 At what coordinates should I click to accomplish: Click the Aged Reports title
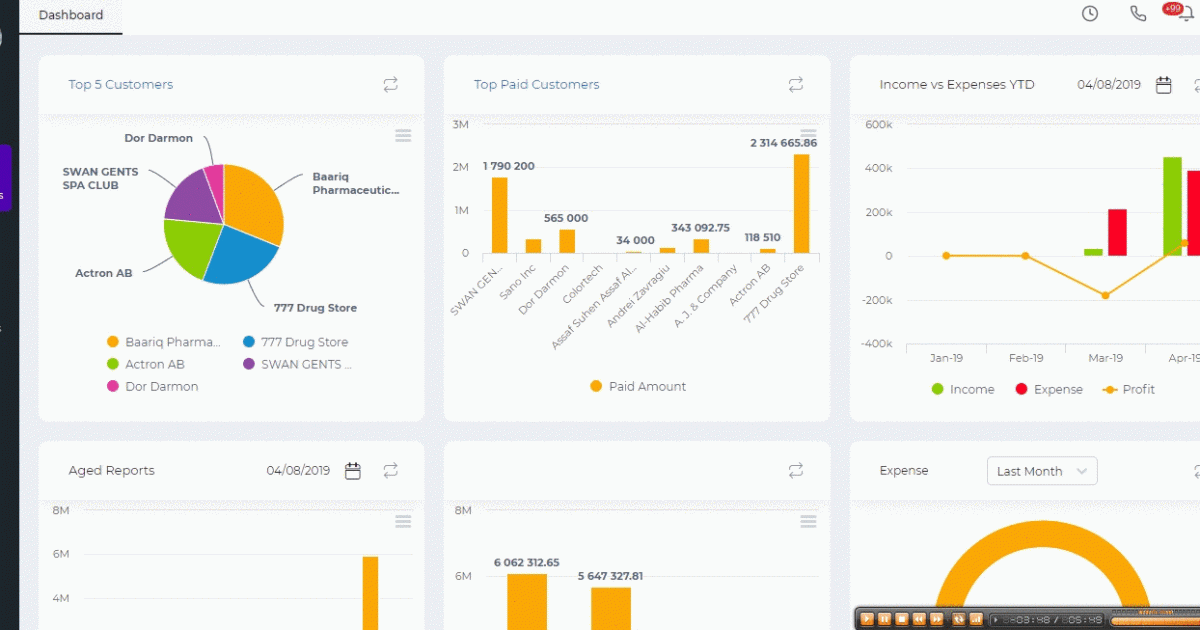click(111, 470)
